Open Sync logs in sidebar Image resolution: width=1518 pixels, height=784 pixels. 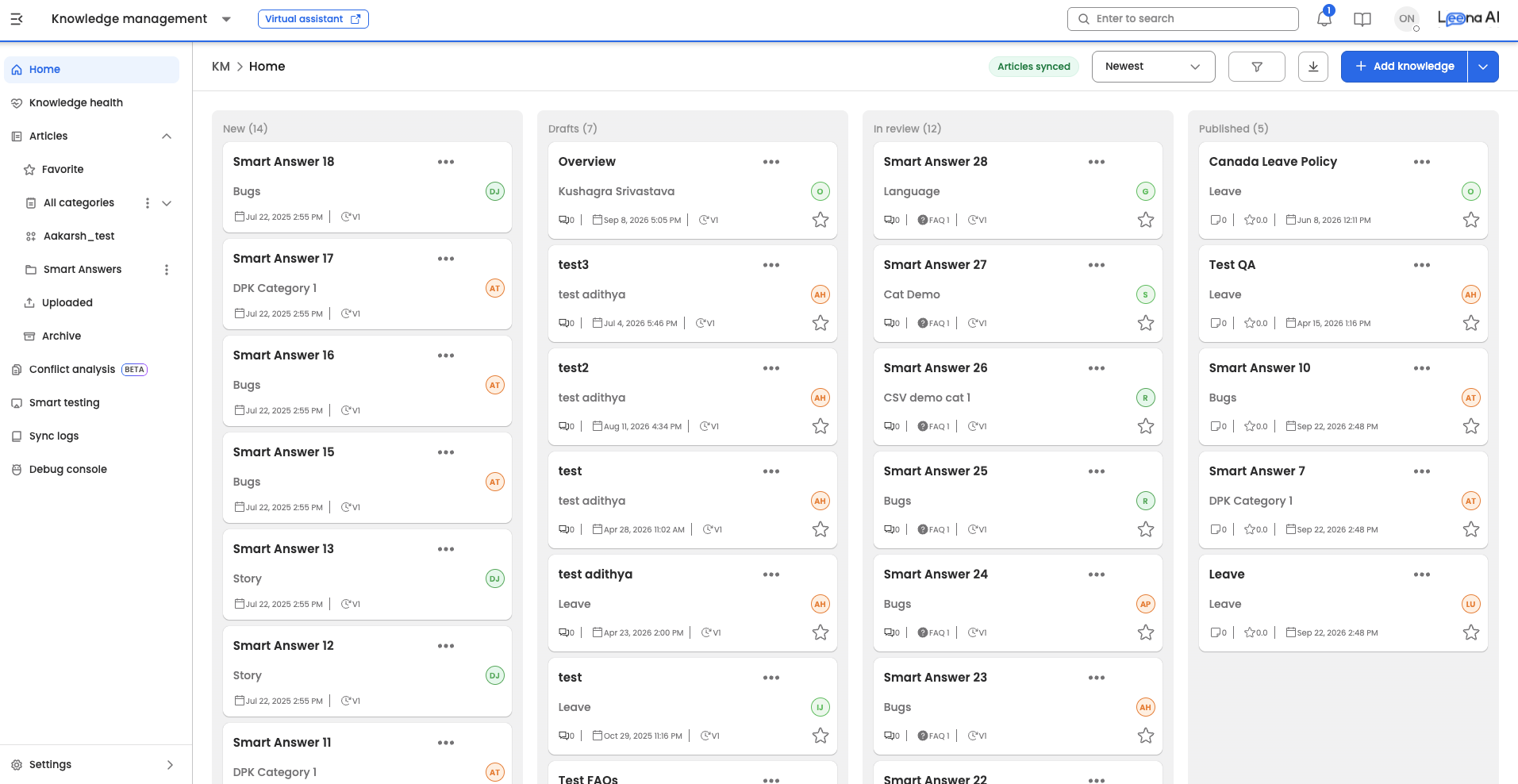[x=54, y=436]
